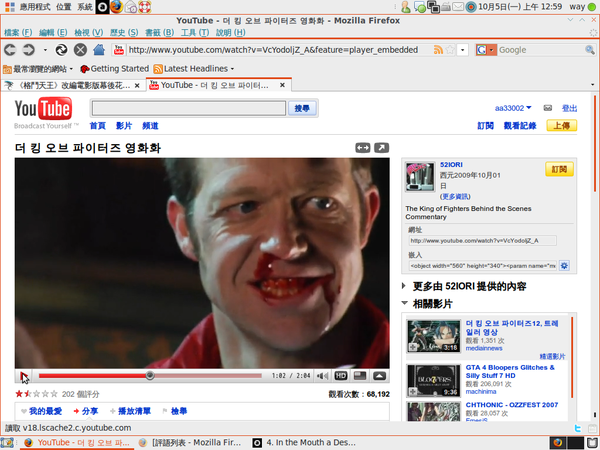This screenshot has width=600, height=450.
Task: Open the 最常瀏覽的網站 bookmarks folder
Action: coord(38,69)
